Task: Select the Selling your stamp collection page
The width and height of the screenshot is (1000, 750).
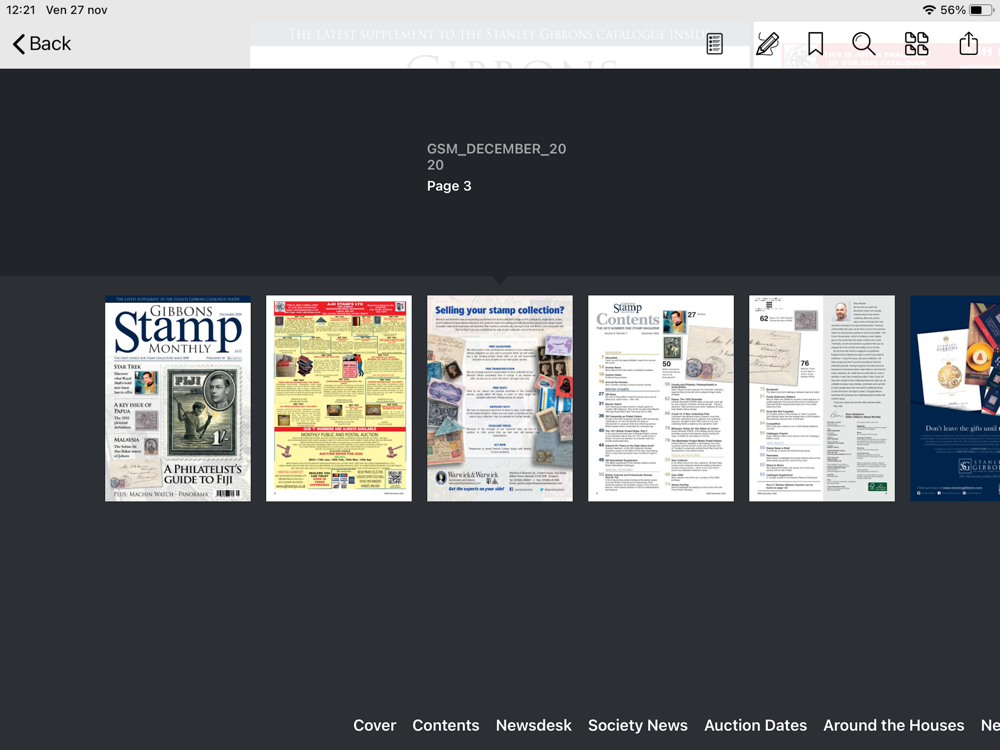Action: [500, 398]
